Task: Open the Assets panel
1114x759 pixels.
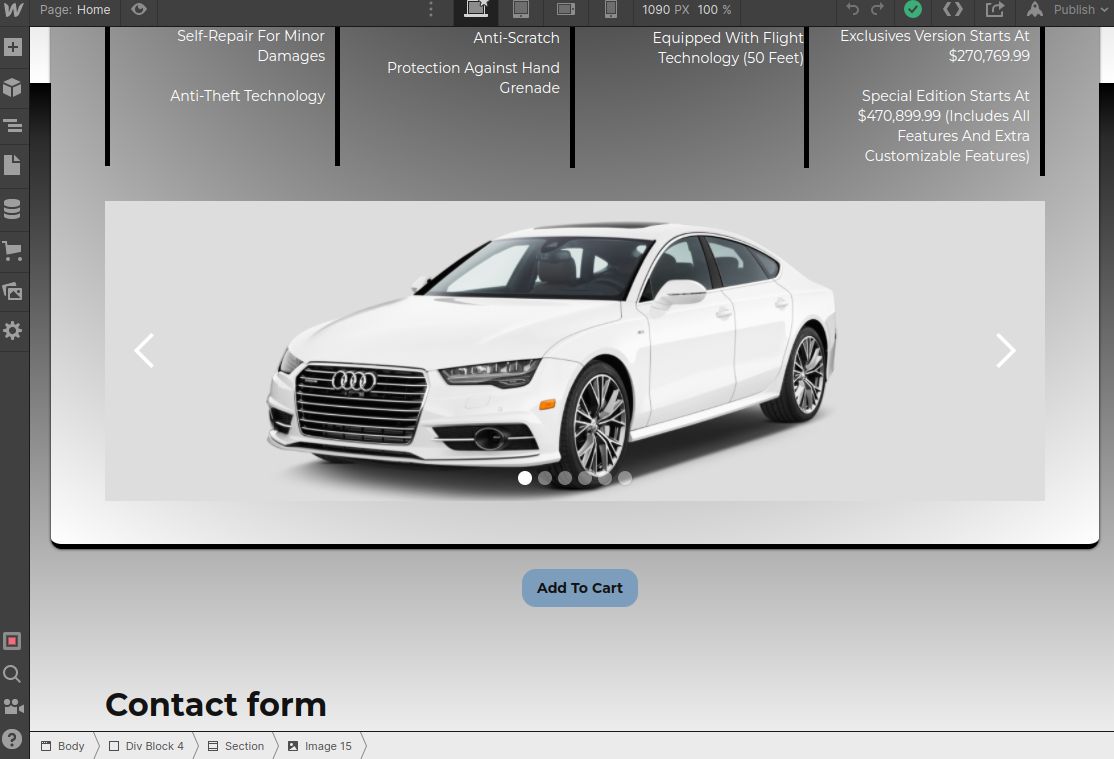Action: [x=13, y=291]
